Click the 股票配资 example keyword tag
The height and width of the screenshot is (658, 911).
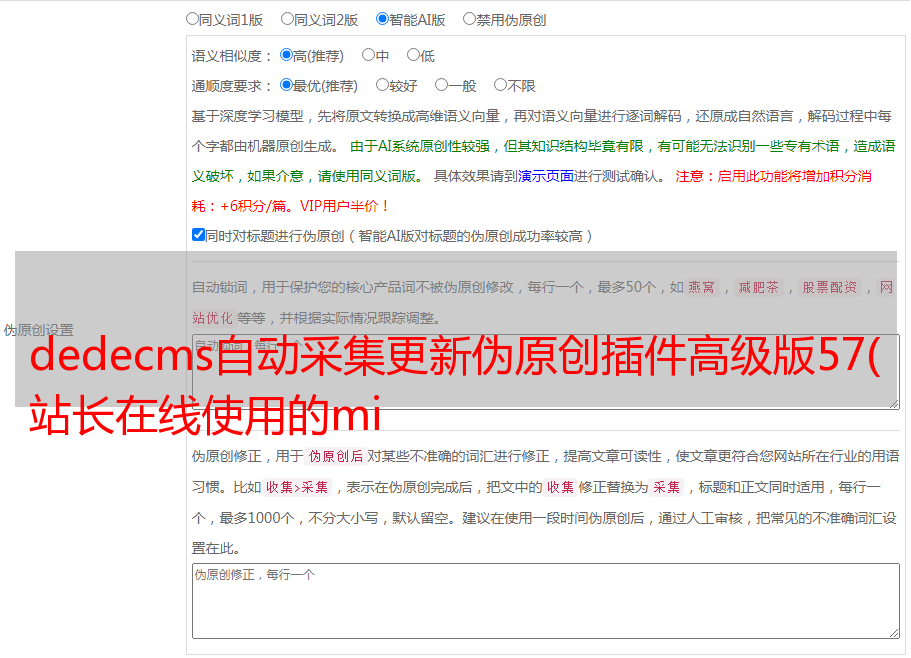tap(830, 287)
